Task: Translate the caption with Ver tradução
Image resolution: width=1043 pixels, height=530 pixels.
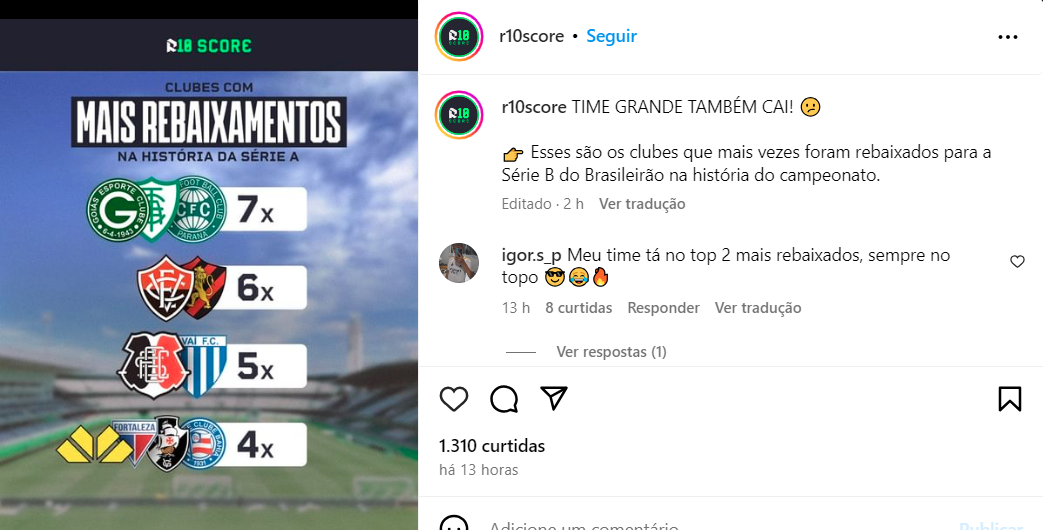Action: pos(642,203)
